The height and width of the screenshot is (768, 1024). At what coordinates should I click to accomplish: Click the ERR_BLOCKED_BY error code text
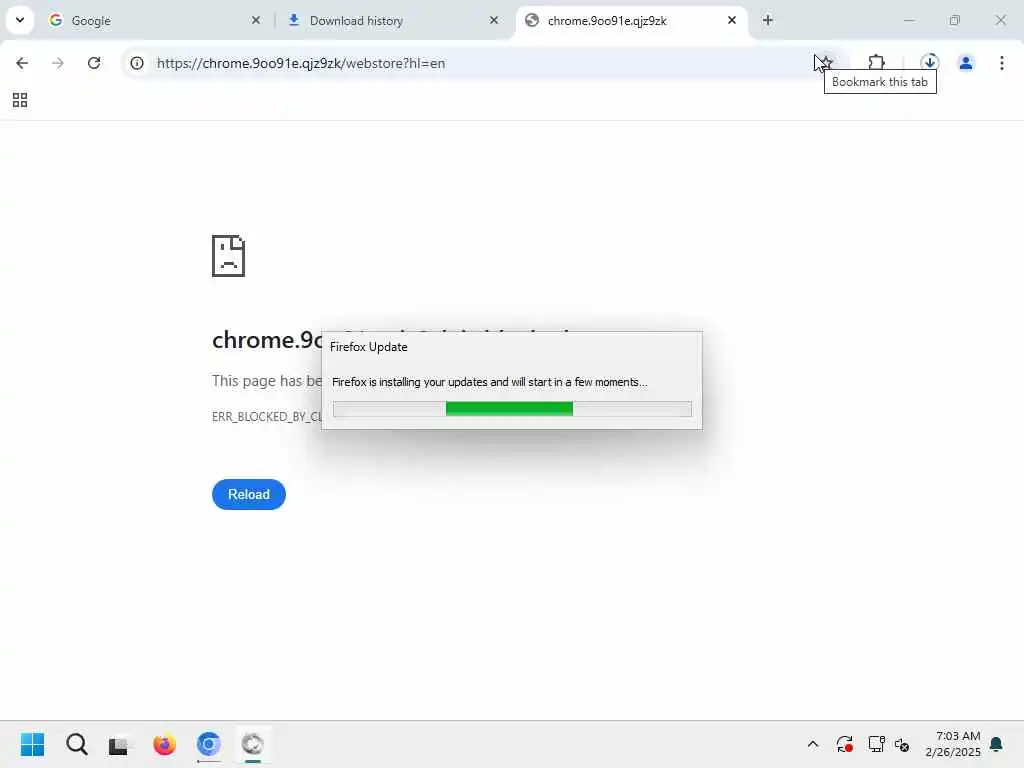[x=266, y=417]
